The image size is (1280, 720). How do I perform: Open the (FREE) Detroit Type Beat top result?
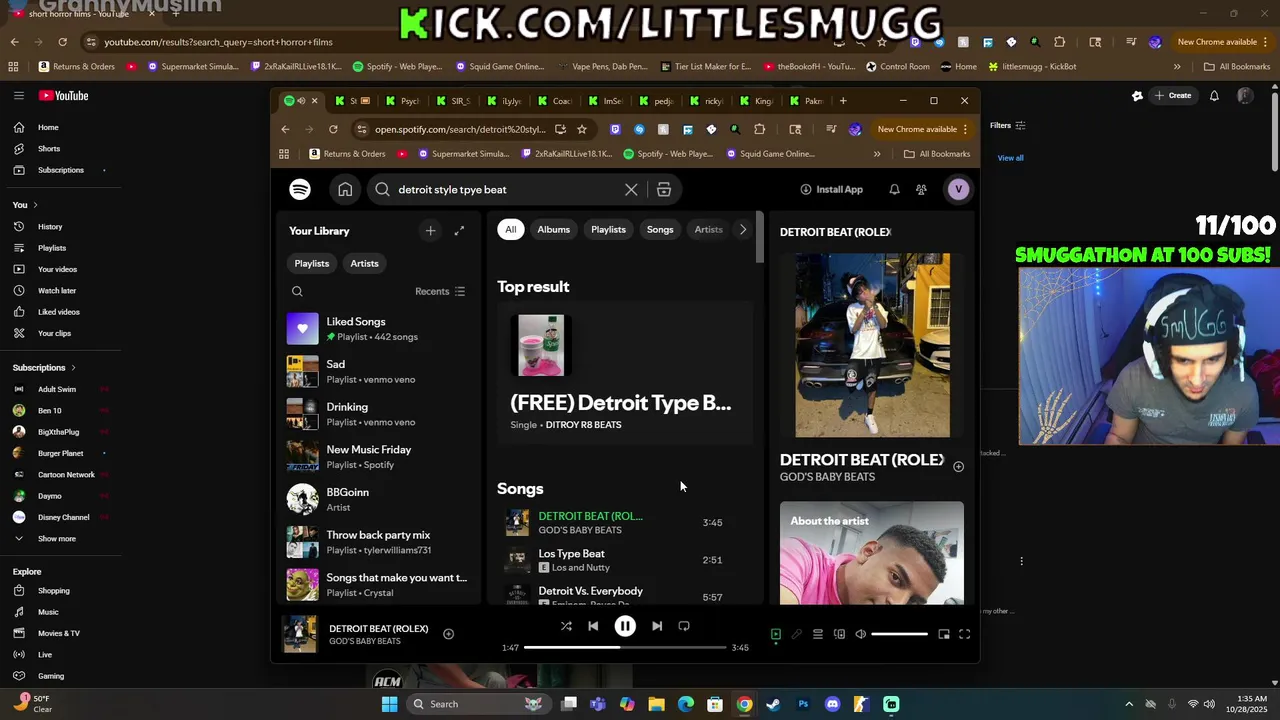625,372
